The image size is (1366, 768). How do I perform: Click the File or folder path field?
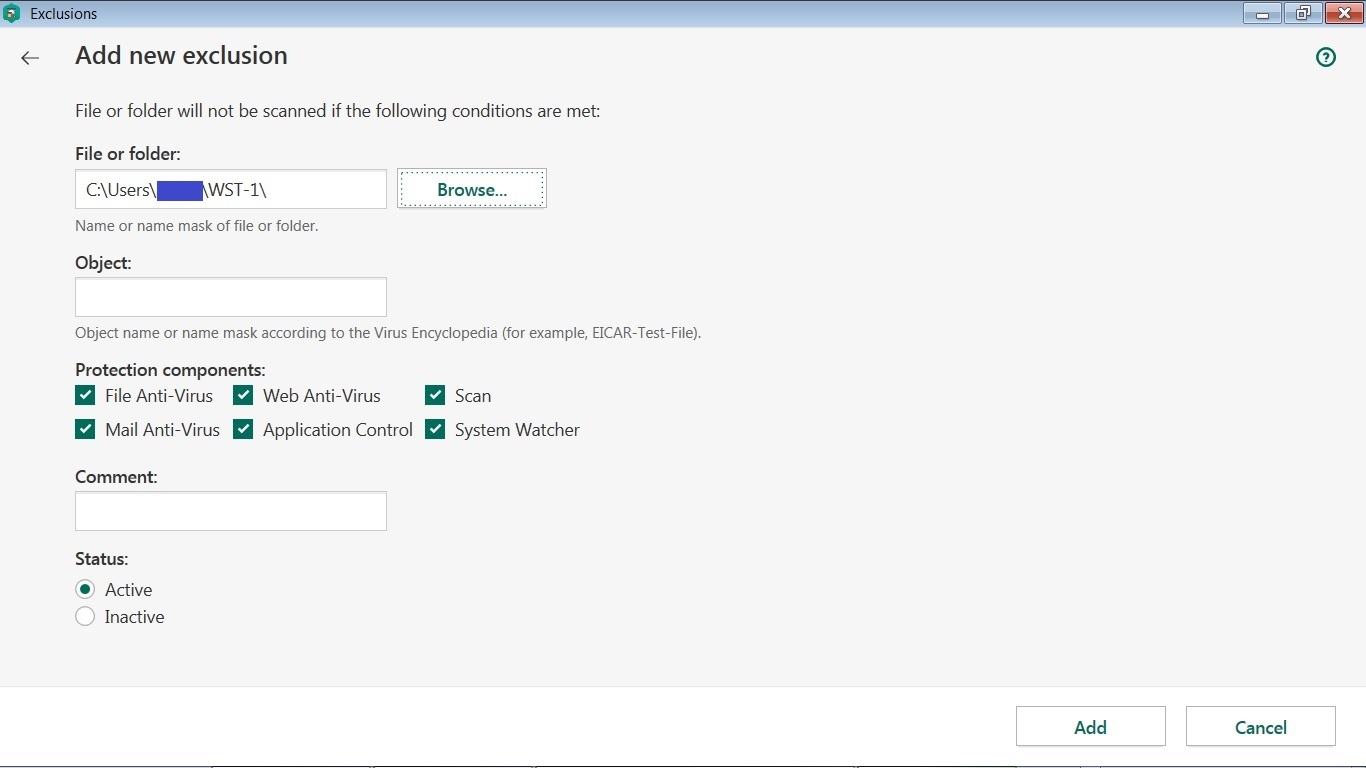320,189
